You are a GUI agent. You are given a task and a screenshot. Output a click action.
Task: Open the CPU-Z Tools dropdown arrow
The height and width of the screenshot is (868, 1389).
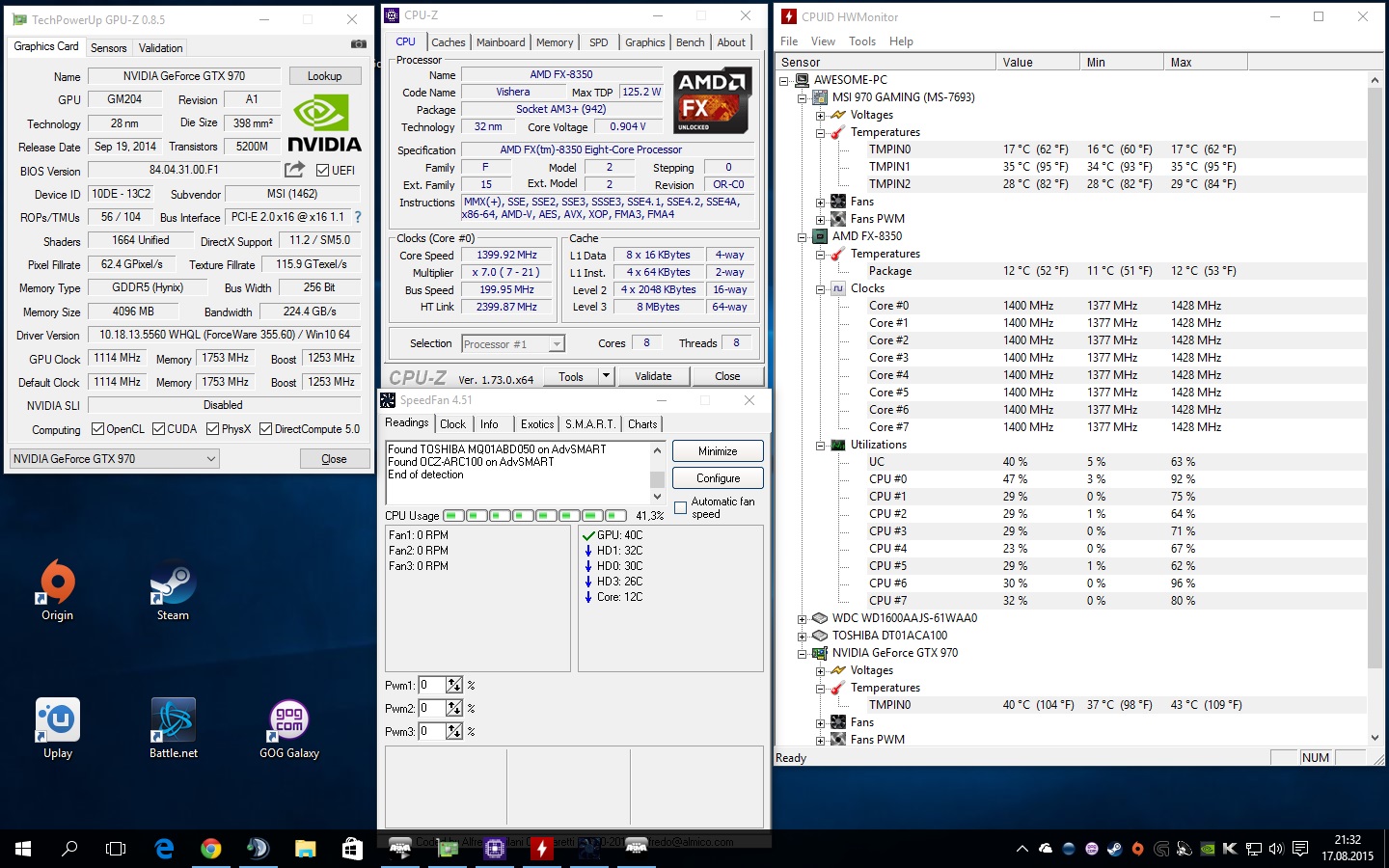point(606,376)
